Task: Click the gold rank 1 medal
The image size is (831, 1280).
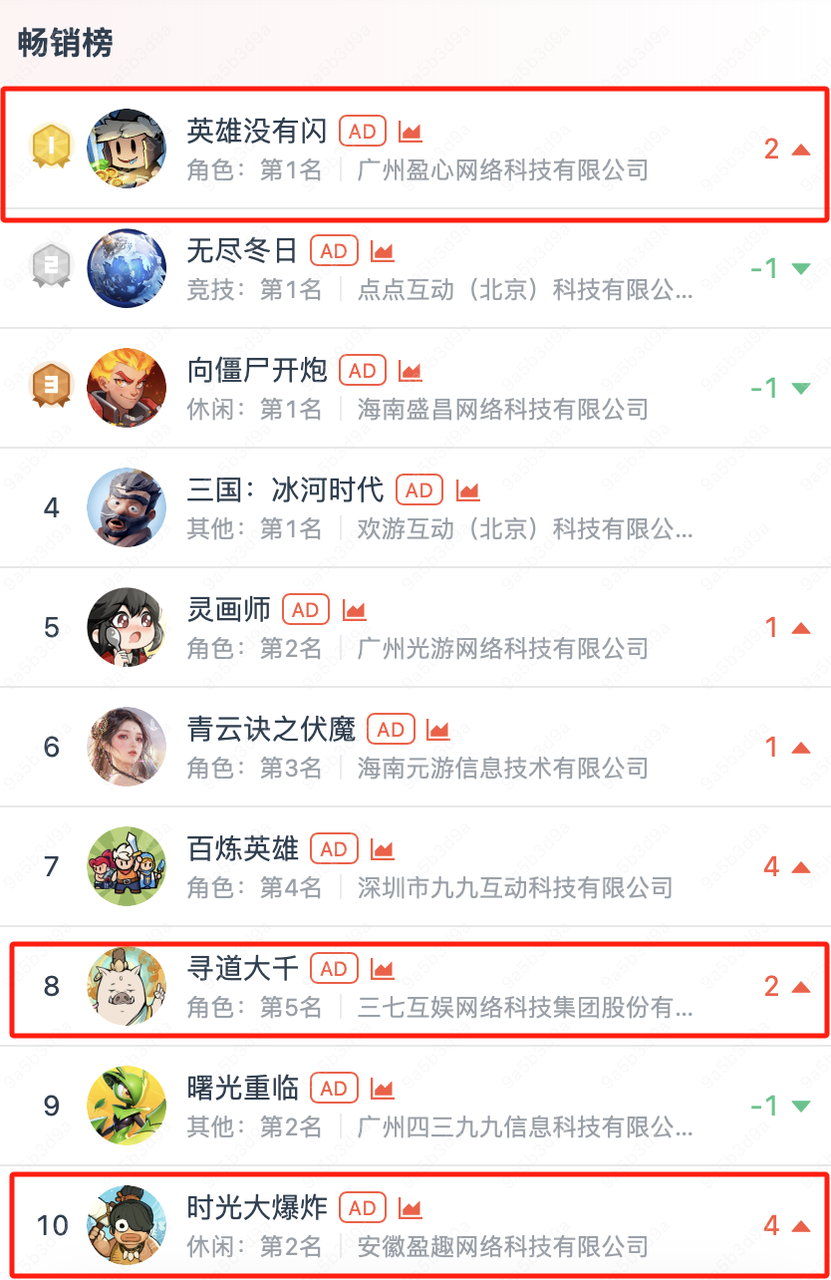Action: [x=51, y=148]
